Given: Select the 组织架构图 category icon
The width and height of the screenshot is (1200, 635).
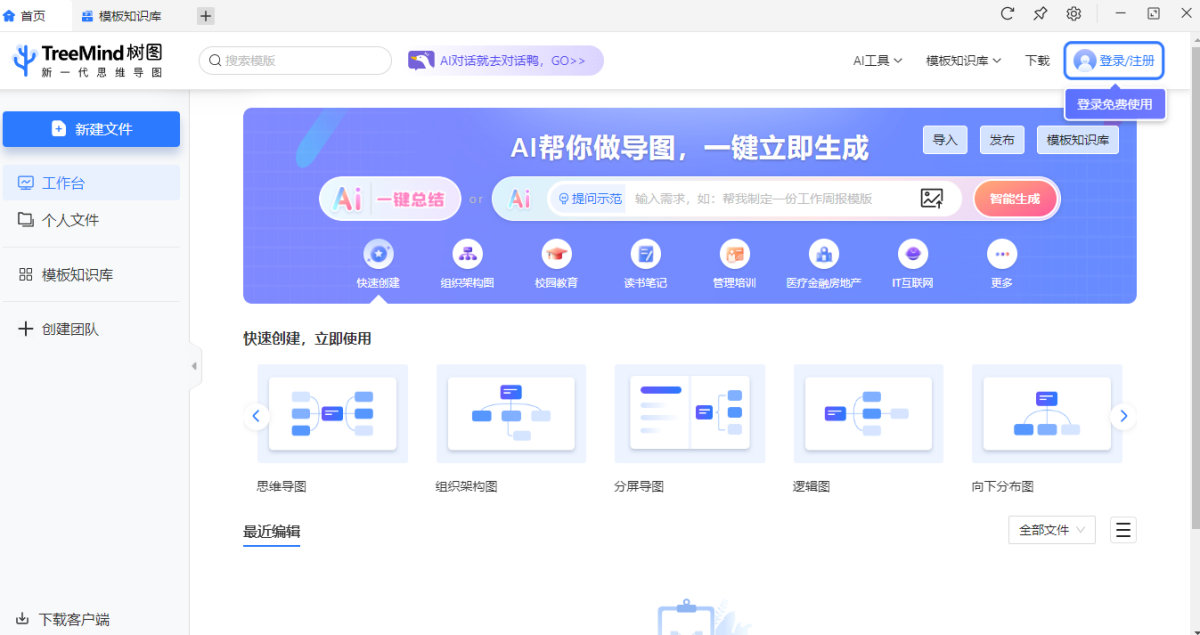Looking at the screenshot, I should tap(467, 254).
